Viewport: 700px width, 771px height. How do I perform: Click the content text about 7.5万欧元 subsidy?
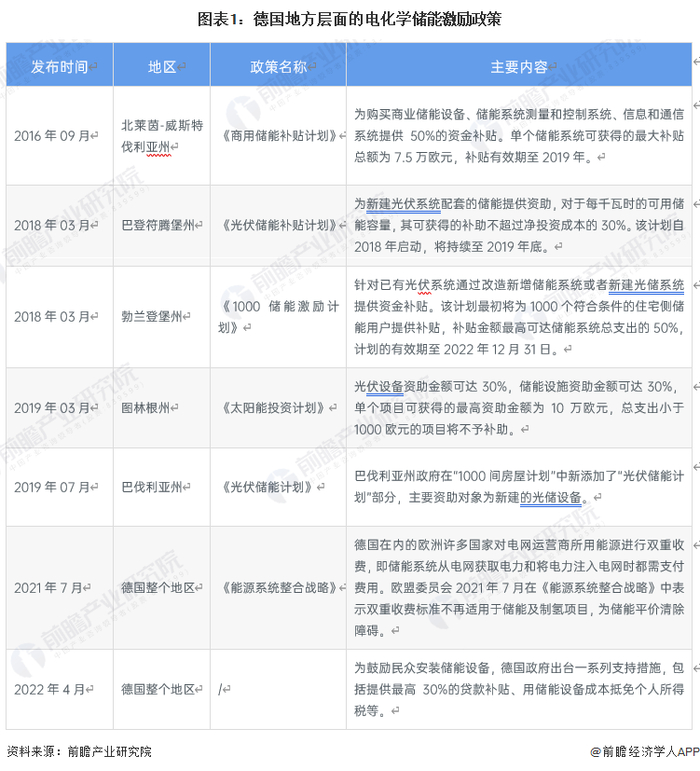(519, 136)
